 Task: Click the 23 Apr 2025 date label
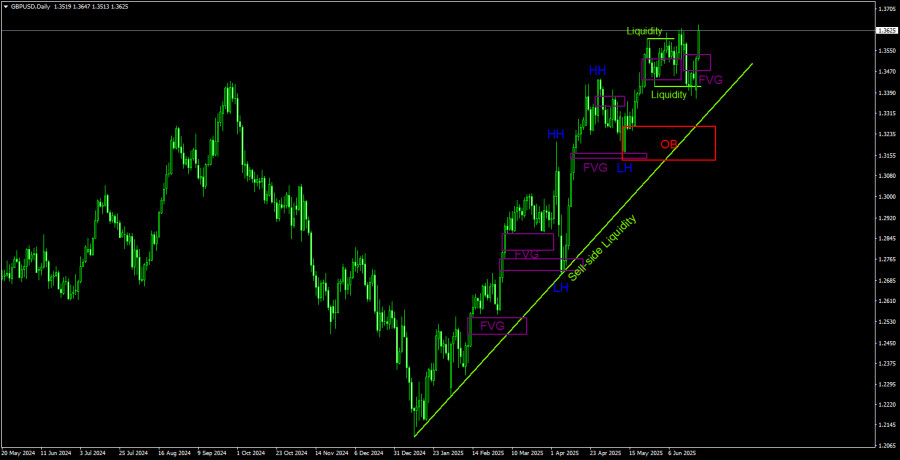(605, 453)
